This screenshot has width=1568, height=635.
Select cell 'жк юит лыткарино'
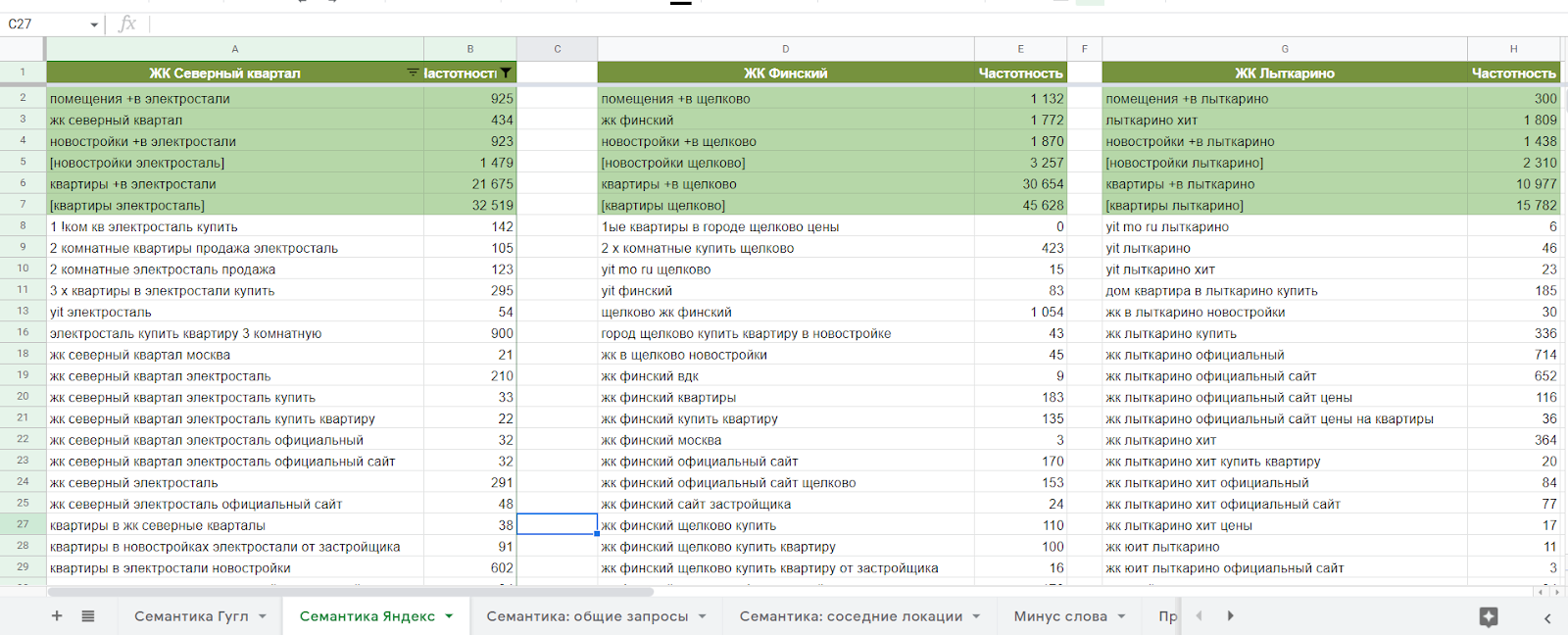[x=1285, y=547]
